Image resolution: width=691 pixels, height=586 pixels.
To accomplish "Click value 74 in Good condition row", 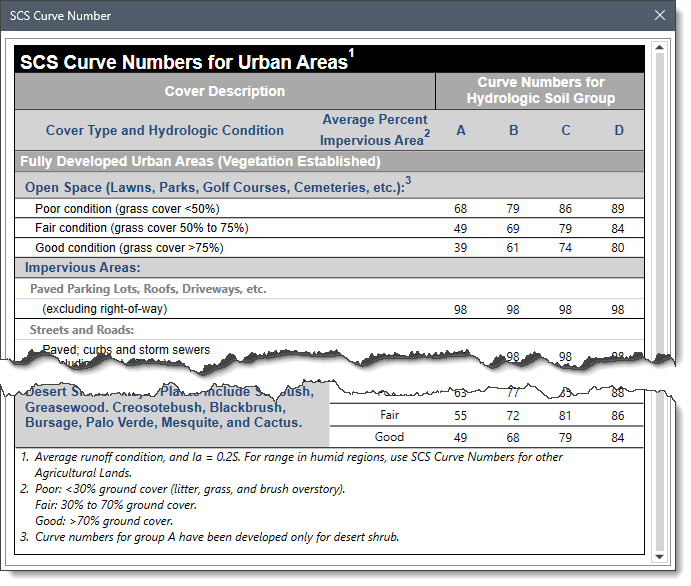I will (x=565, y=248).
